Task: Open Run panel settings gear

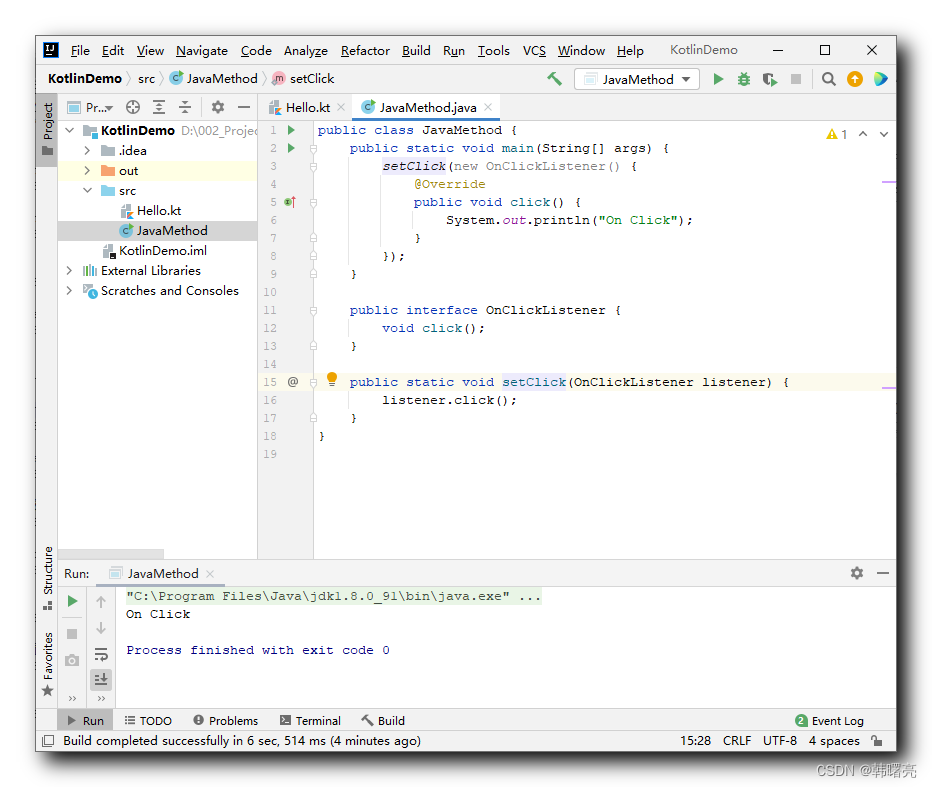Action: click(857, 573)
